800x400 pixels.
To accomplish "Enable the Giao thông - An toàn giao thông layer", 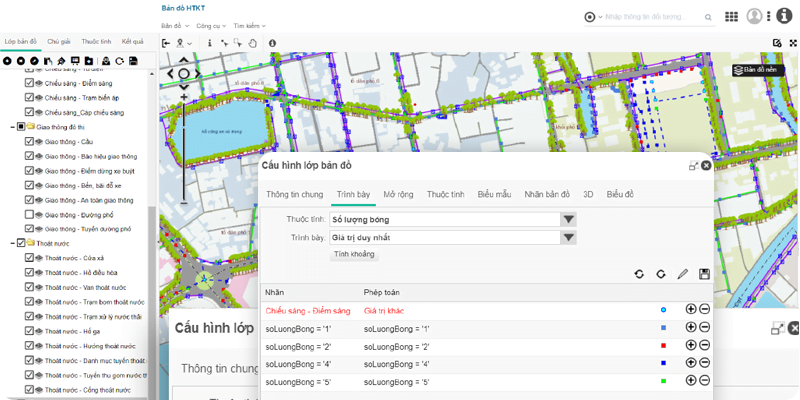I will (x=30, y=200).
